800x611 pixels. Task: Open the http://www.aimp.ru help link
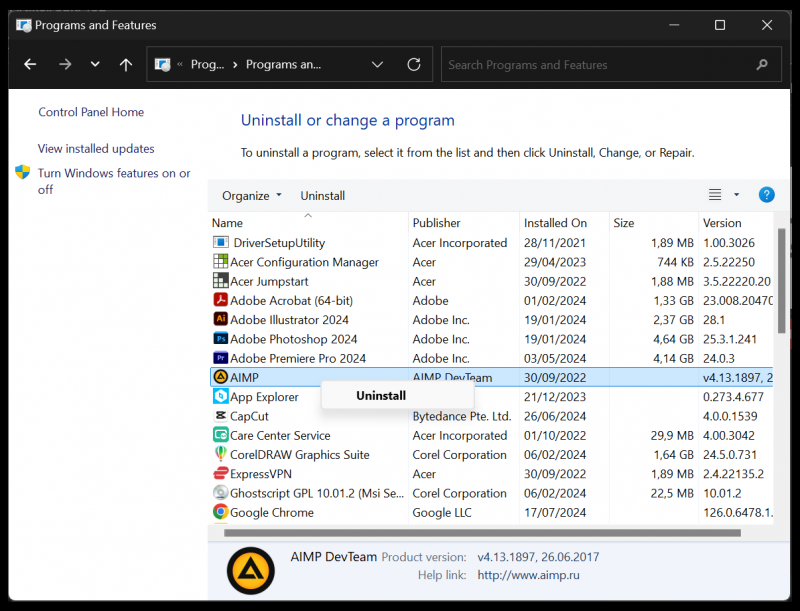tap(528, 575)
